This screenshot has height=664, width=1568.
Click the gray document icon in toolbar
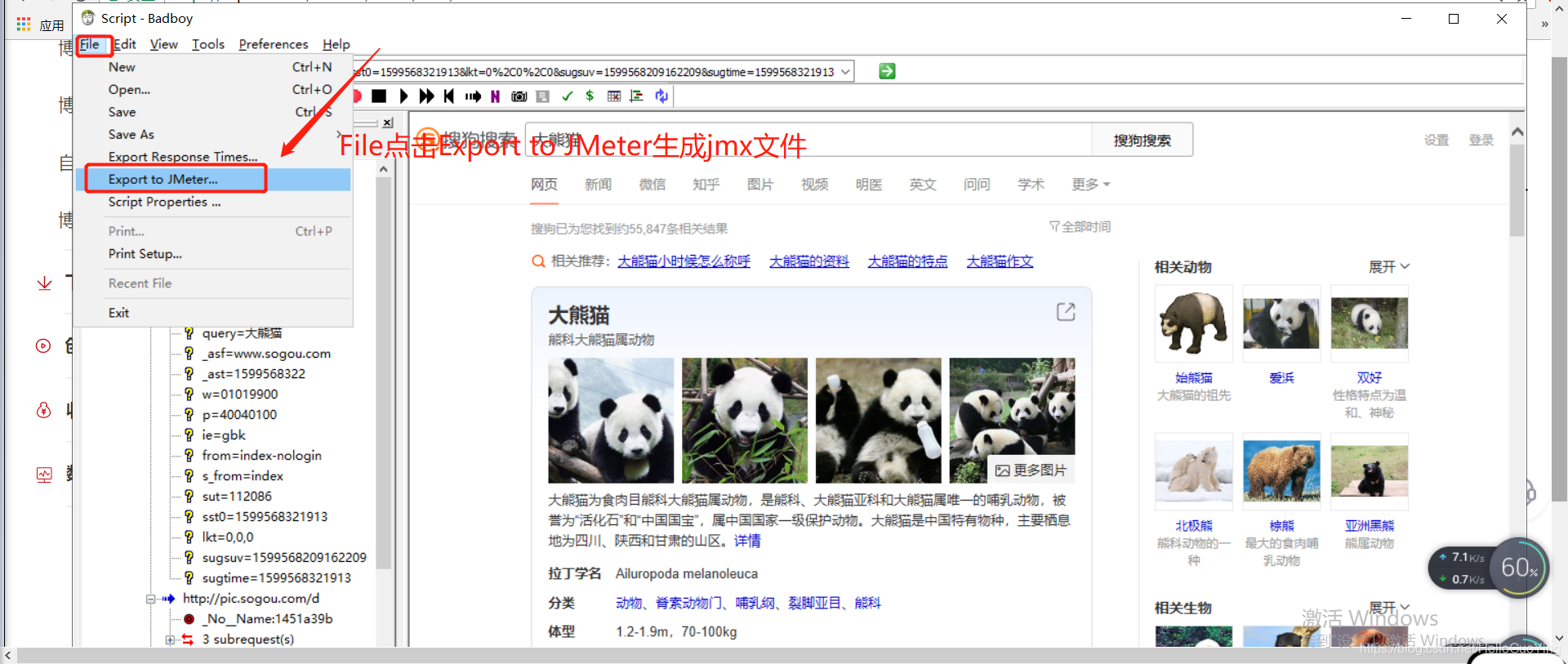[x=542, y=96]
